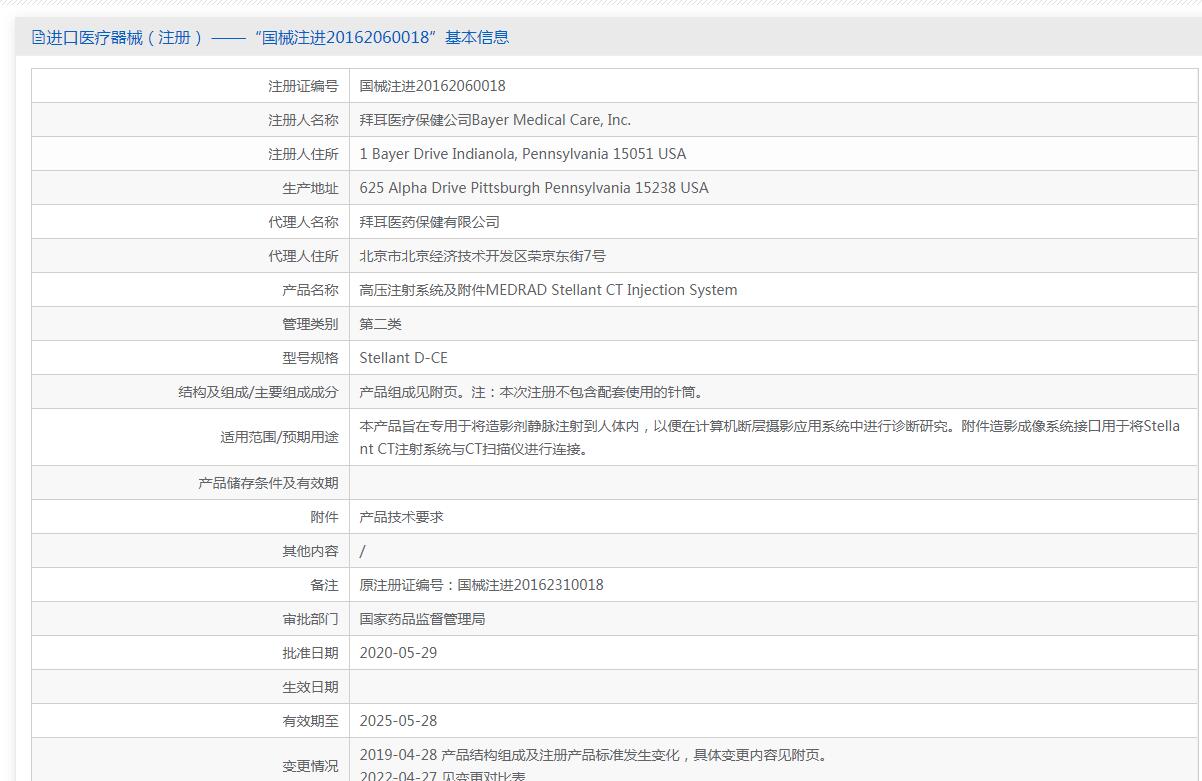This screenshot has height=781, width=1202.
Task: Click the label 审批部门
Action: [310, 619]
